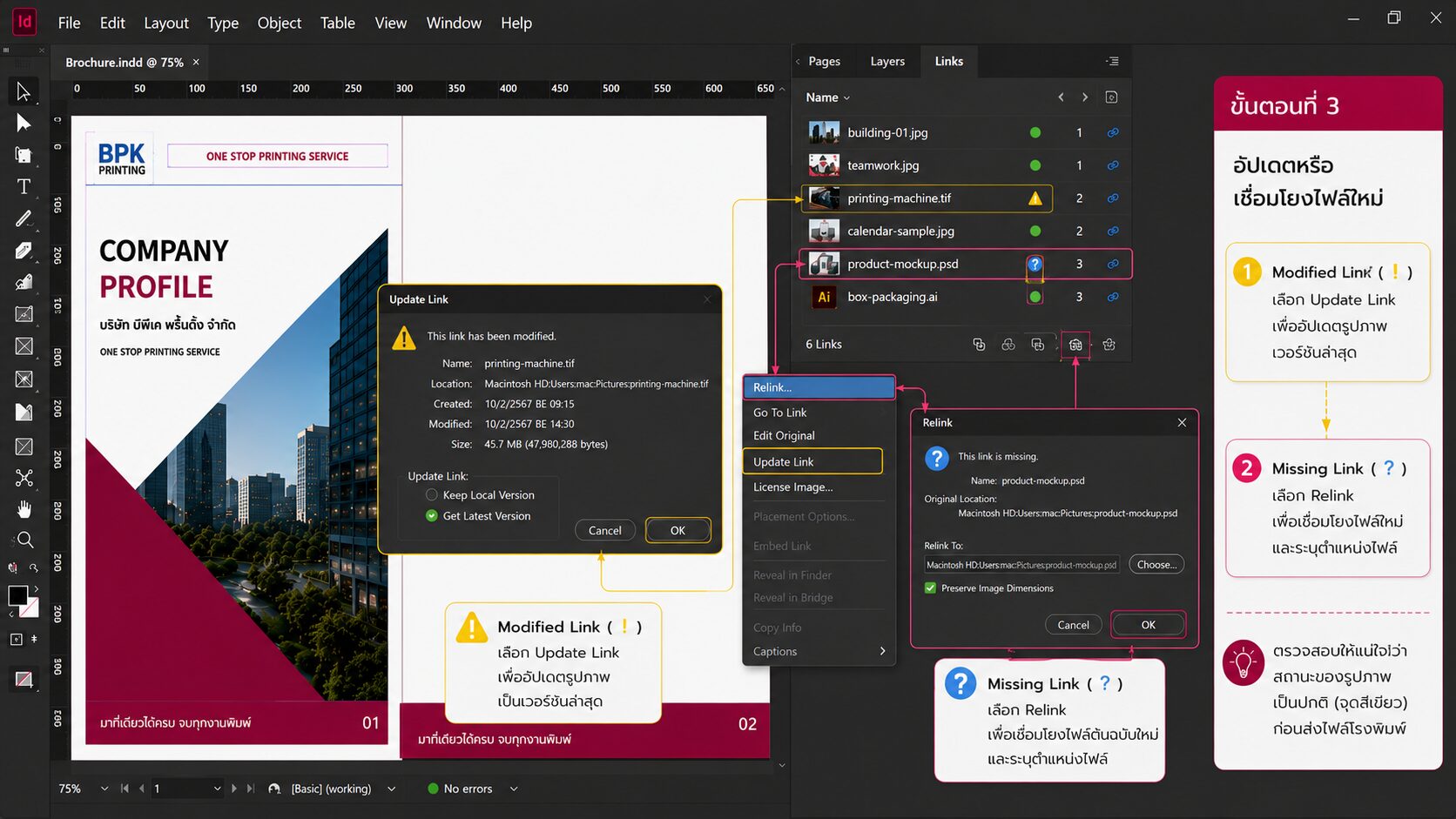Image resolution: width=1456 pixels, height=819 pixels.
Task: Click Cancel in Update Link dialog
Action: pos(604,530)
